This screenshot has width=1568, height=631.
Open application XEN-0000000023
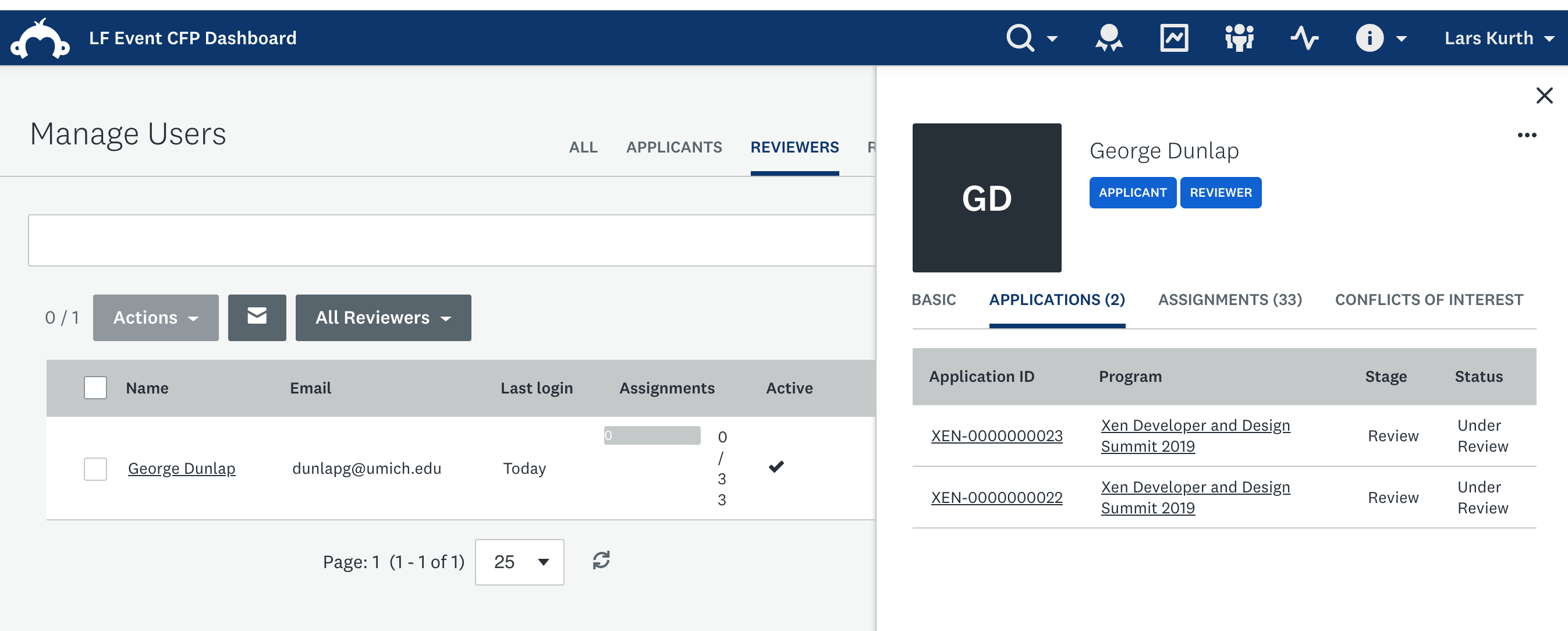click(996, 435)
